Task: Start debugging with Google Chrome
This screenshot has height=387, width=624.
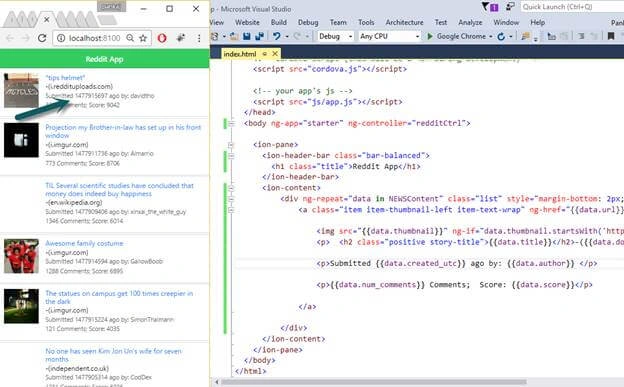Action: point(457,36)
